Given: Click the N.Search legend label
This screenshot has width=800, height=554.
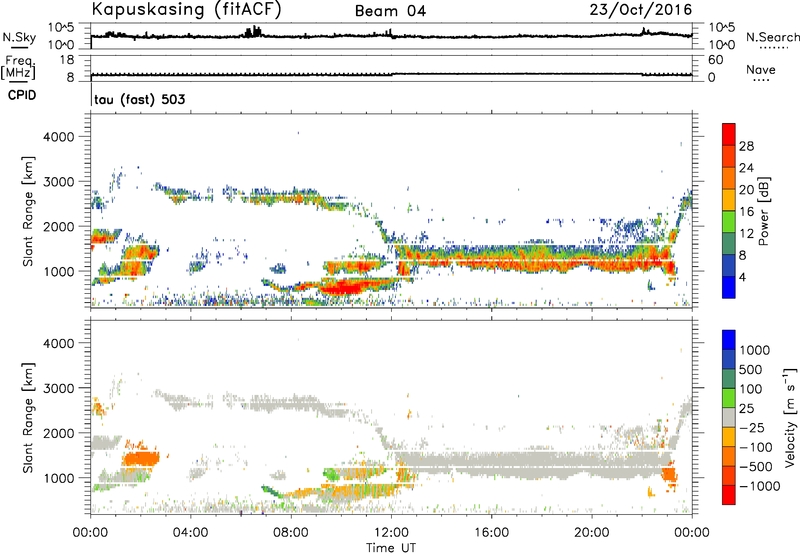Looking at the screenshot, I should coord(772,37).
